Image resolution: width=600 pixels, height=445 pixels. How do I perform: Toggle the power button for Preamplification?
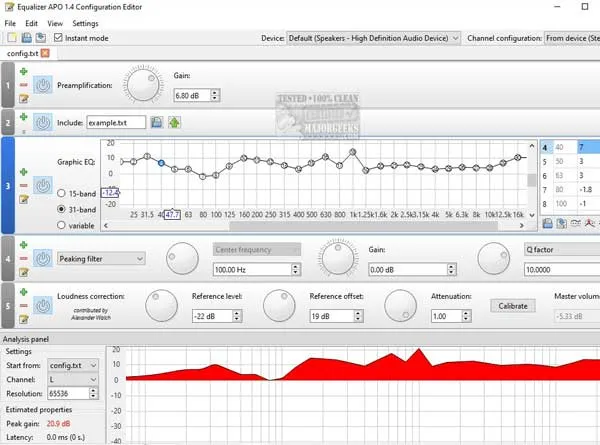click(42, 85)
